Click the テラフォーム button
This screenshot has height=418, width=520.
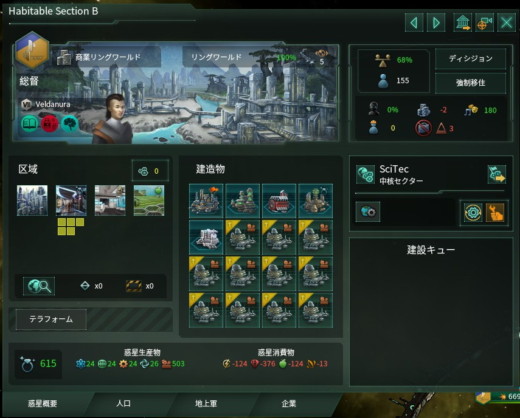coord(51,319)
